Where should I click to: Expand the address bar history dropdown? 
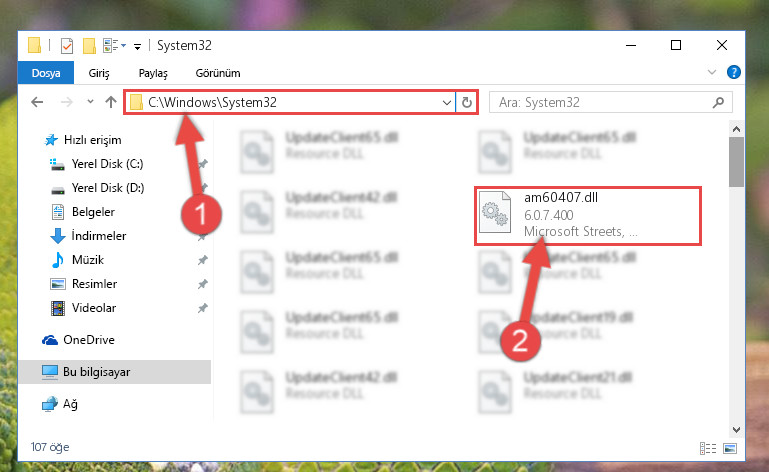pos(446,103)
